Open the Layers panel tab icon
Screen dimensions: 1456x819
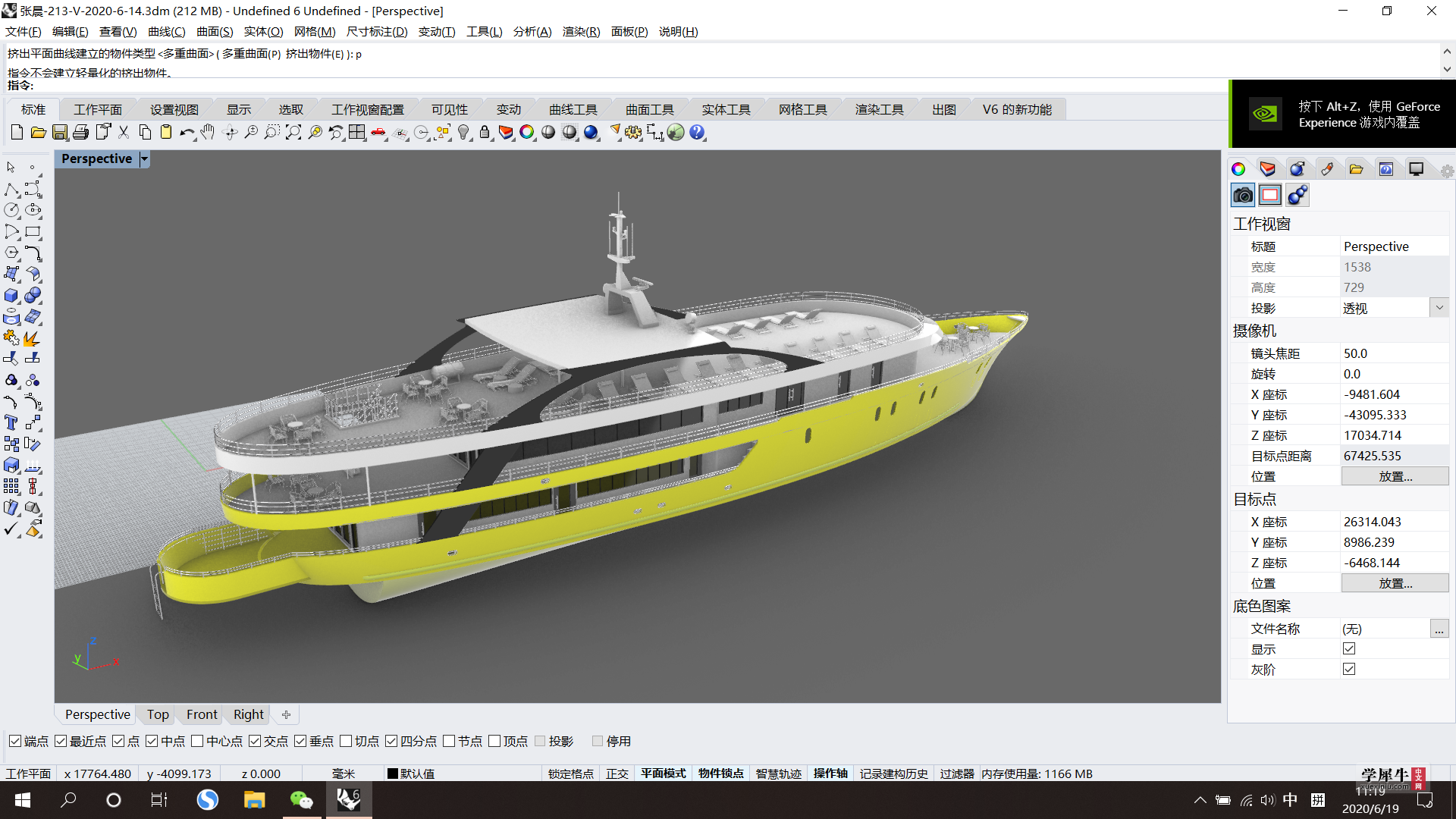[1267, 169]
